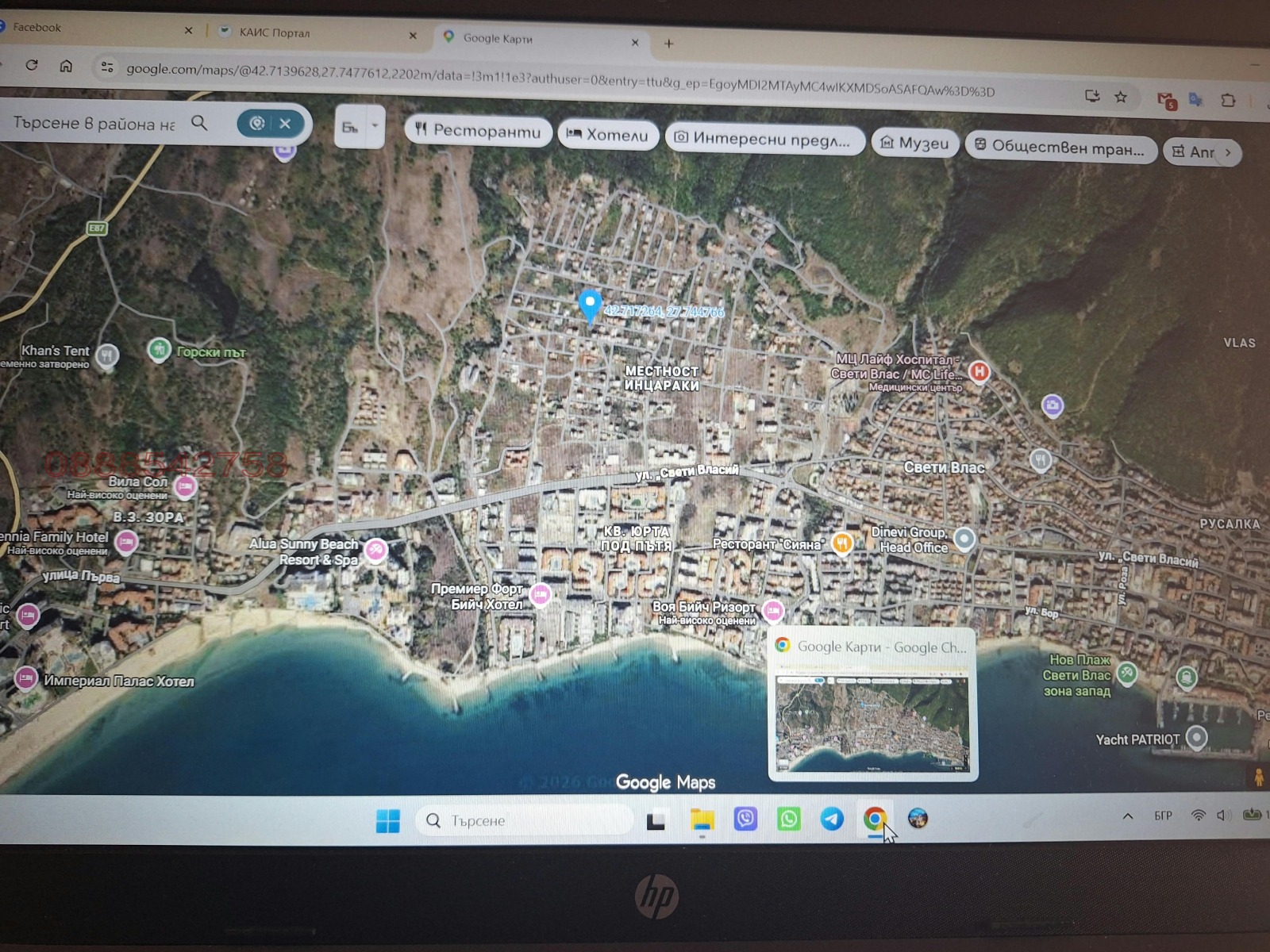Open site information icon in address bar
Screen dimensions: 1270x952
[106, 67]
